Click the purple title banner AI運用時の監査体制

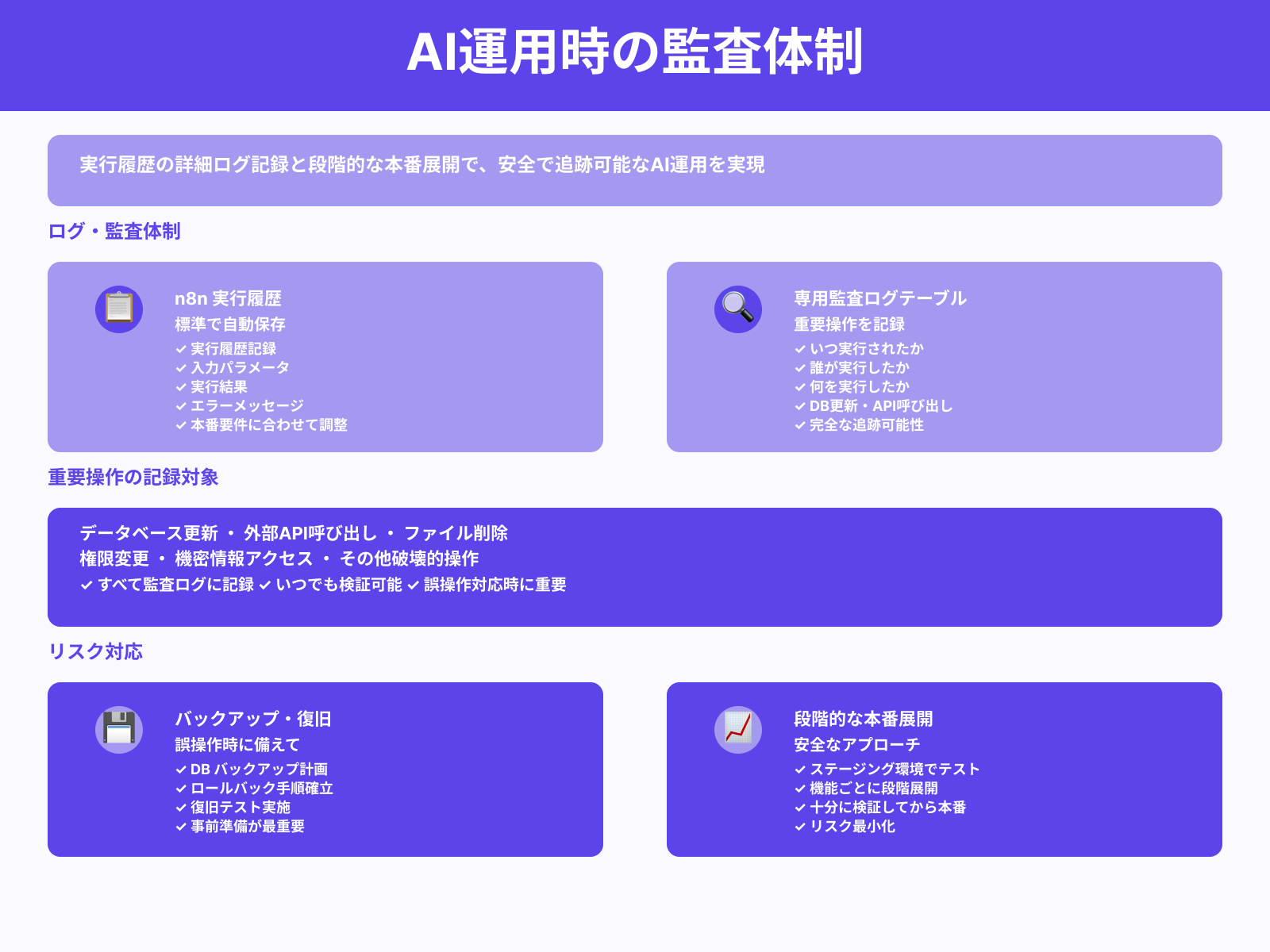coord(635,56)
